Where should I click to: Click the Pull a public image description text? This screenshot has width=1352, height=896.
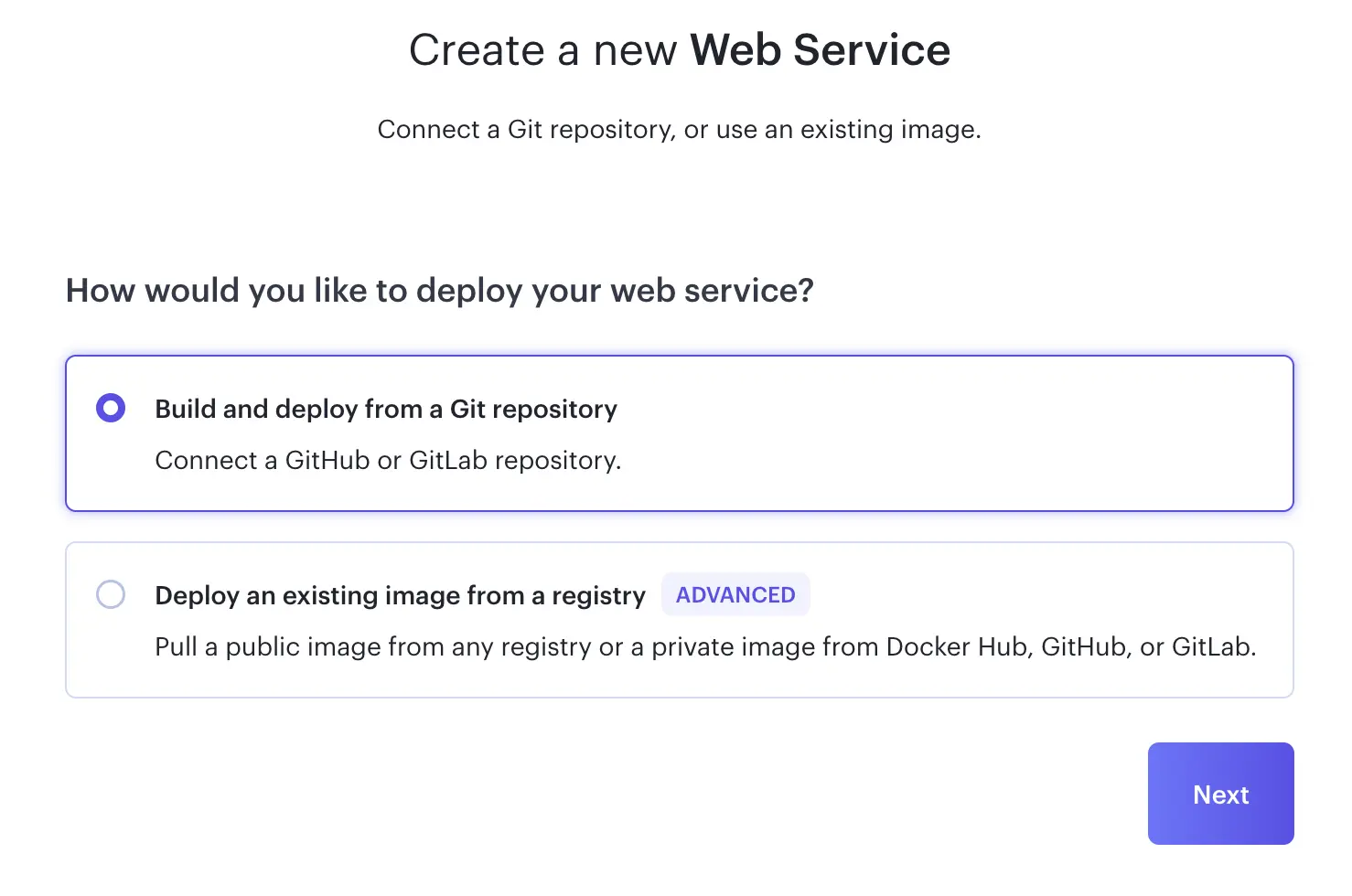pos(706,646)
